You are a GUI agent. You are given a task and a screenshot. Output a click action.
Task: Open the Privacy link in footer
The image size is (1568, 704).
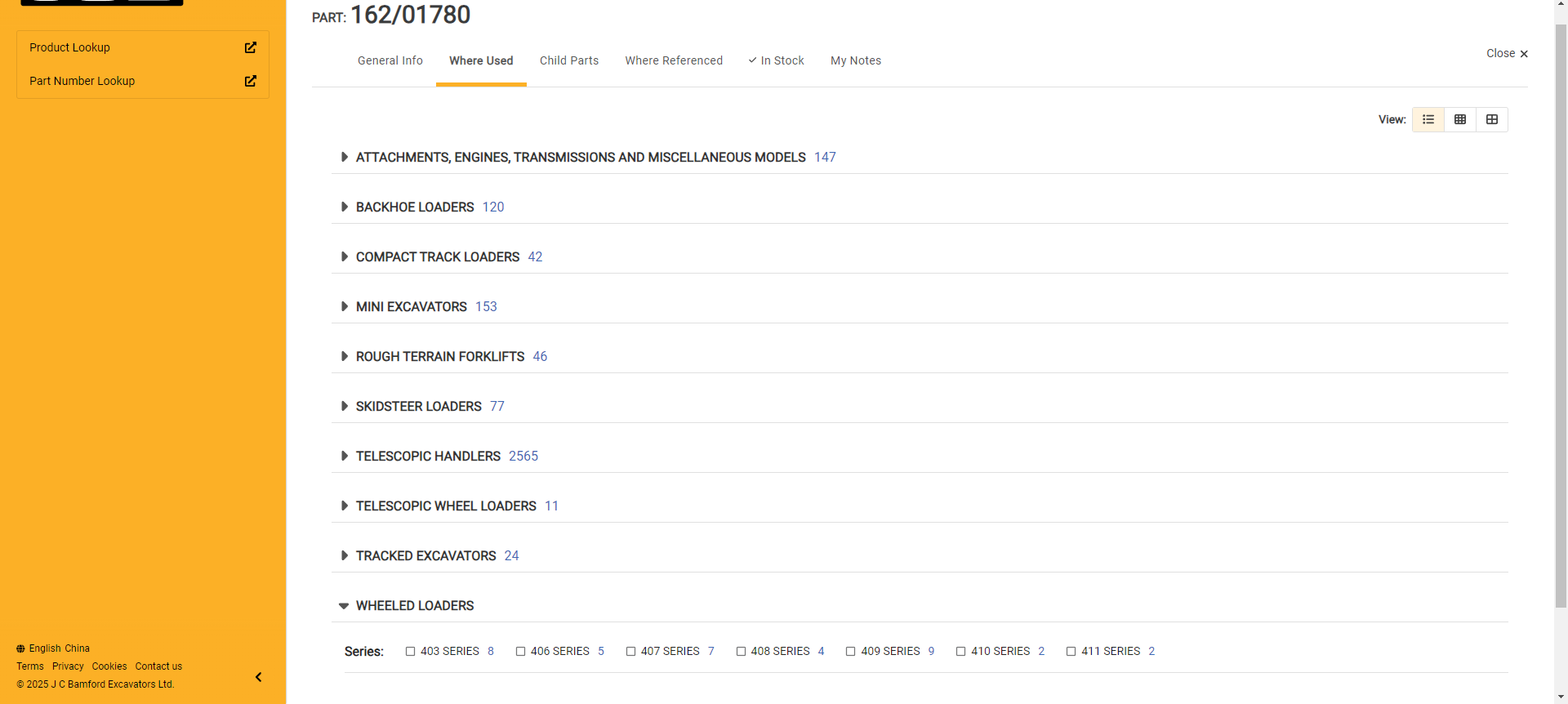pyautogui.click(x=68, y=666)
